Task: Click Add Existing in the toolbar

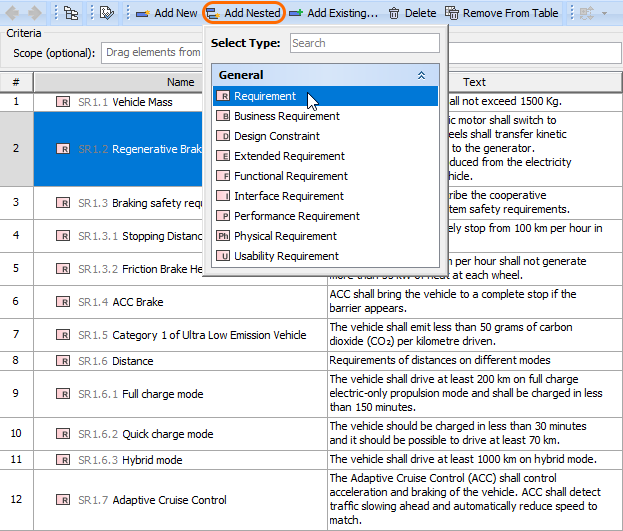Action: point(334,13)
